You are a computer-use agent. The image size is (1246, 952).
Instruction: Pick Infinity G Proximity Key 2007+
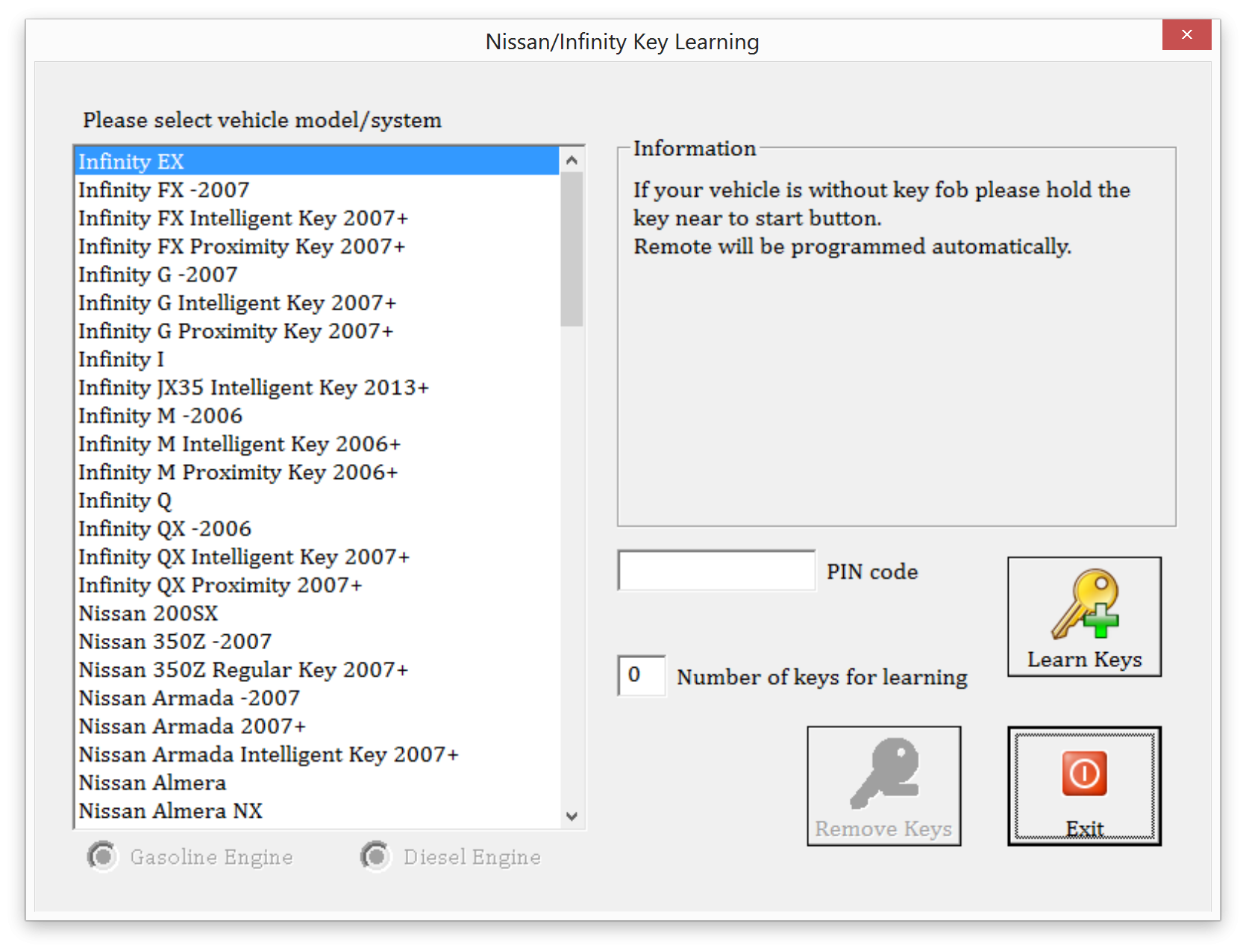317,331
